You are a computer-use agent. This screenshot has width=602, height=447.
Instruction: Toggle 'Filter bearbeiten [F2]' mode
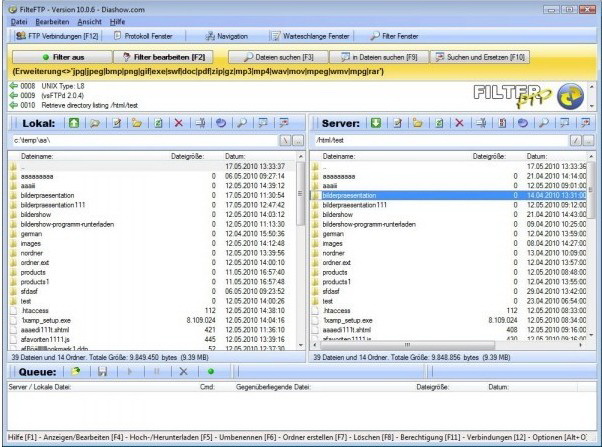[x=162, y=58]
